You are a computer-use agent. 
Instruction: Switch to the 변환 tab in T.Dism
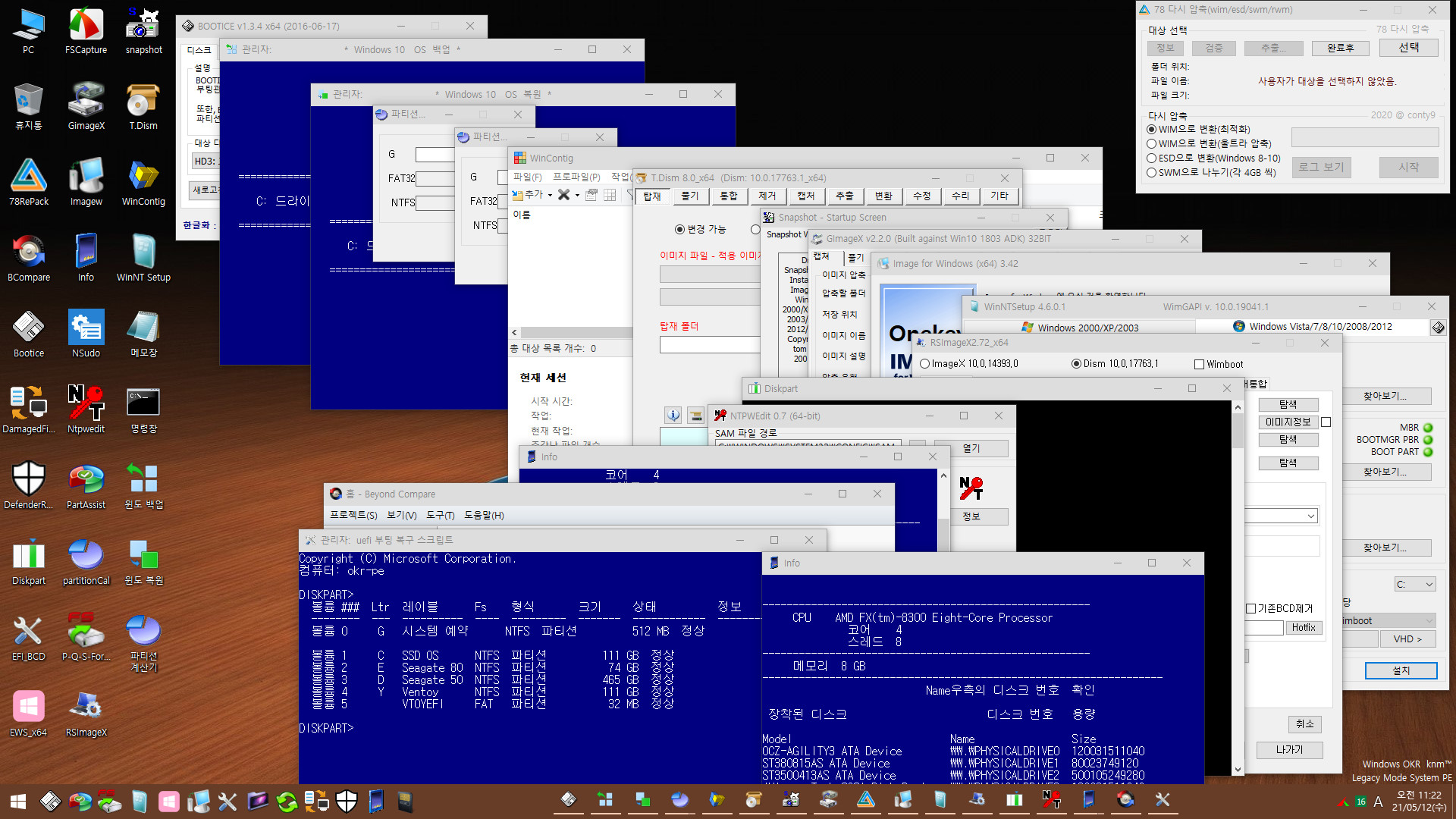pos(883,196)
